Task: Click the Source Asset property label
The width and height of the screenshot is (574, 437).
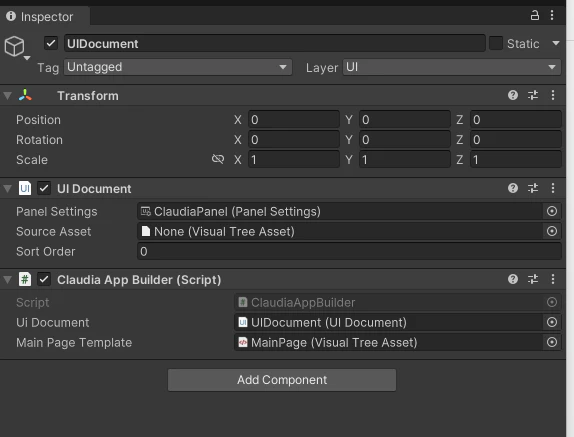Action: (x=53, y=231)
